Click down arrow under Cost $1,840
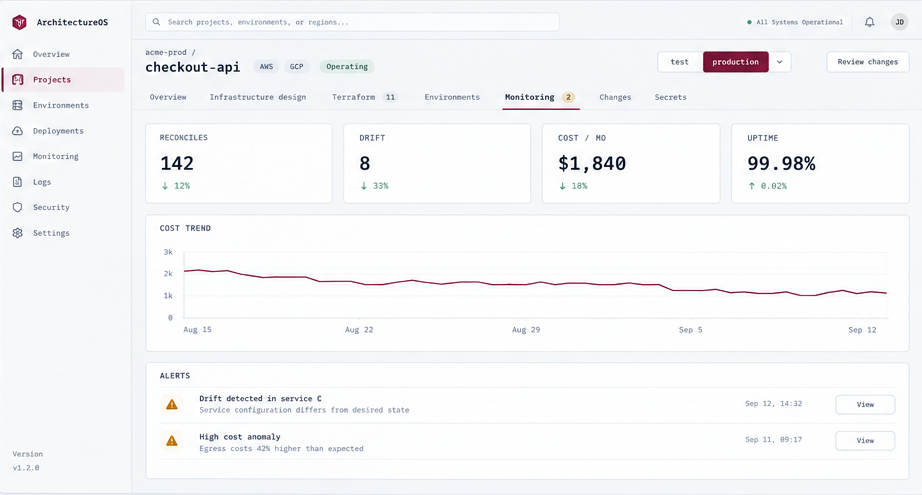 pyautogui.click(x=563, y=186)
